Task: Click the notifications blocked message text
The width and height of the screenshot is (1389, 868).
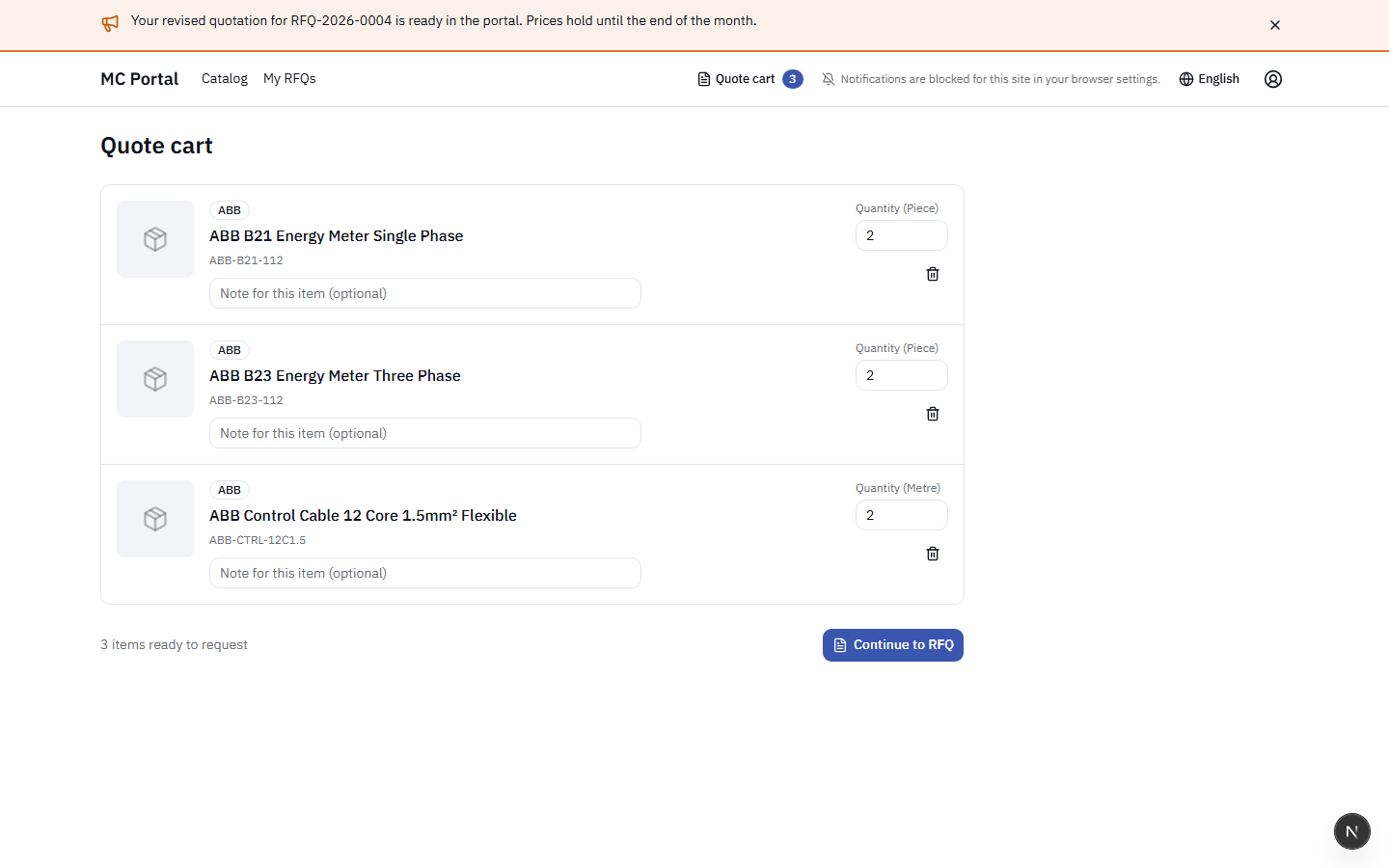Action: (1000, 79)
